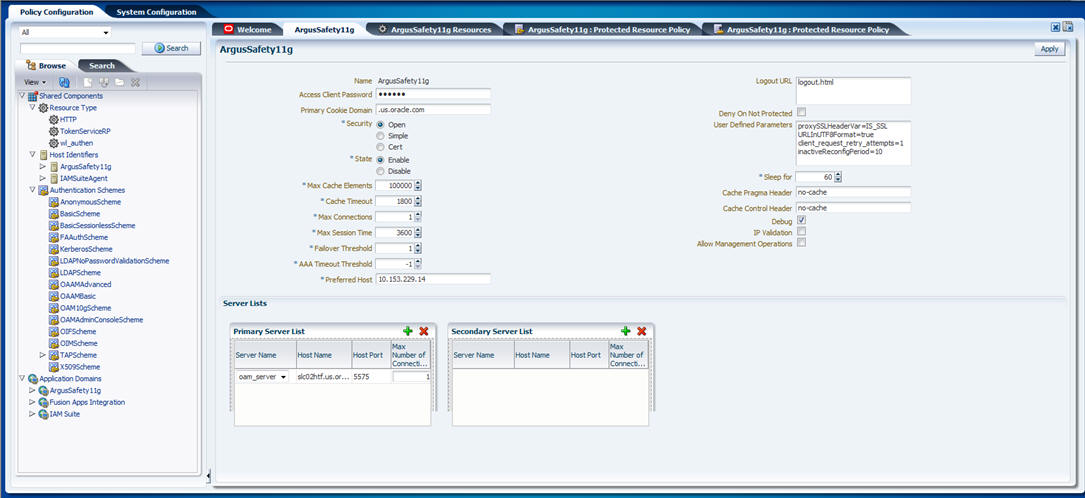This screenshot has width=1085, height=498.
Task: Open the X509Scheme tree item
Action: pos(80,367)
